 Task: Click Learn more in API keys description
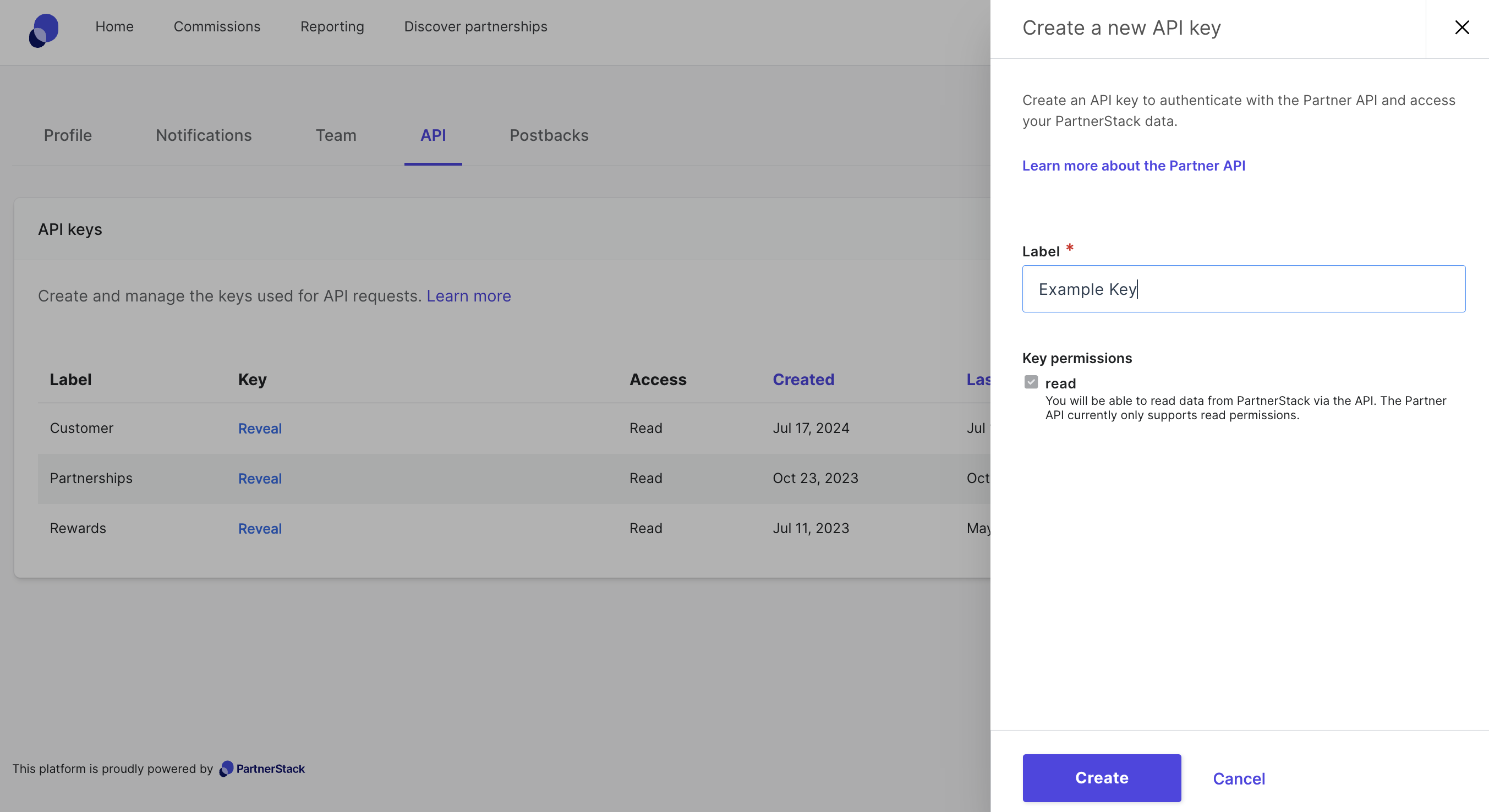point(468,296)
